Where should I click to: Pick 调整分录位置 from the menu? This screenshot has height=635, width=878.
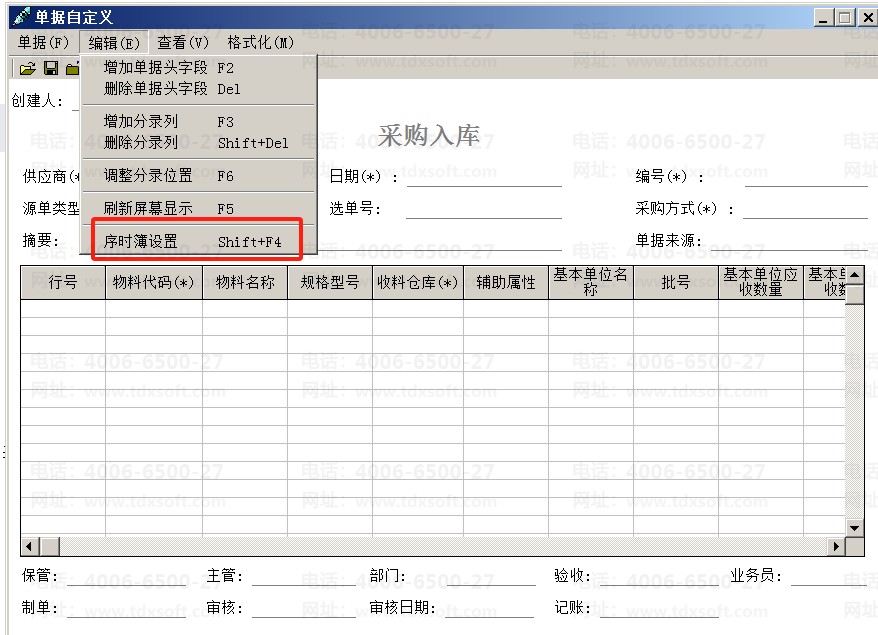click(x=199, y=176)
